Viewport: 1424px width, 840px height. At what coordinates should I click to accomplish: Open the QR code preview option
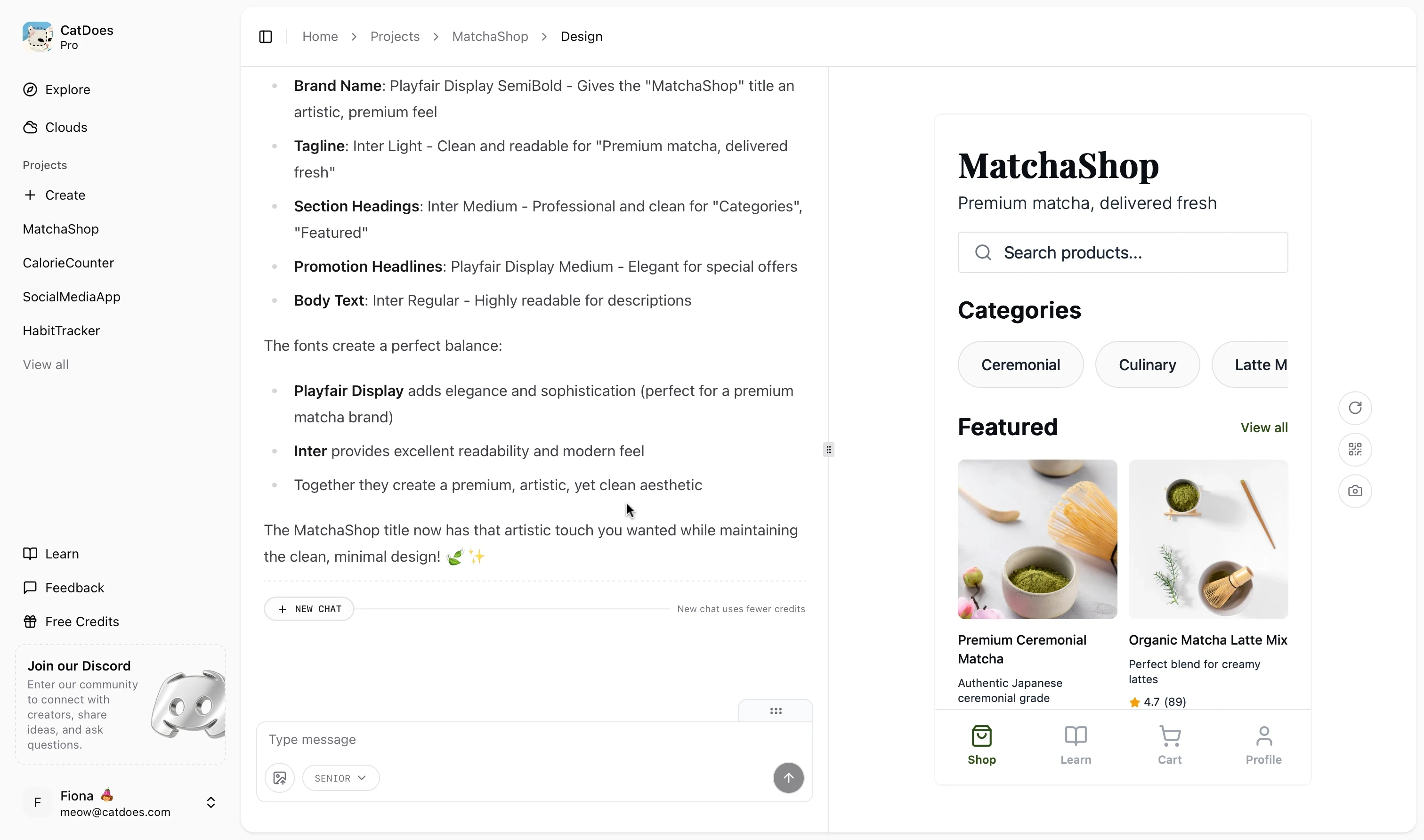[1354, 450]
